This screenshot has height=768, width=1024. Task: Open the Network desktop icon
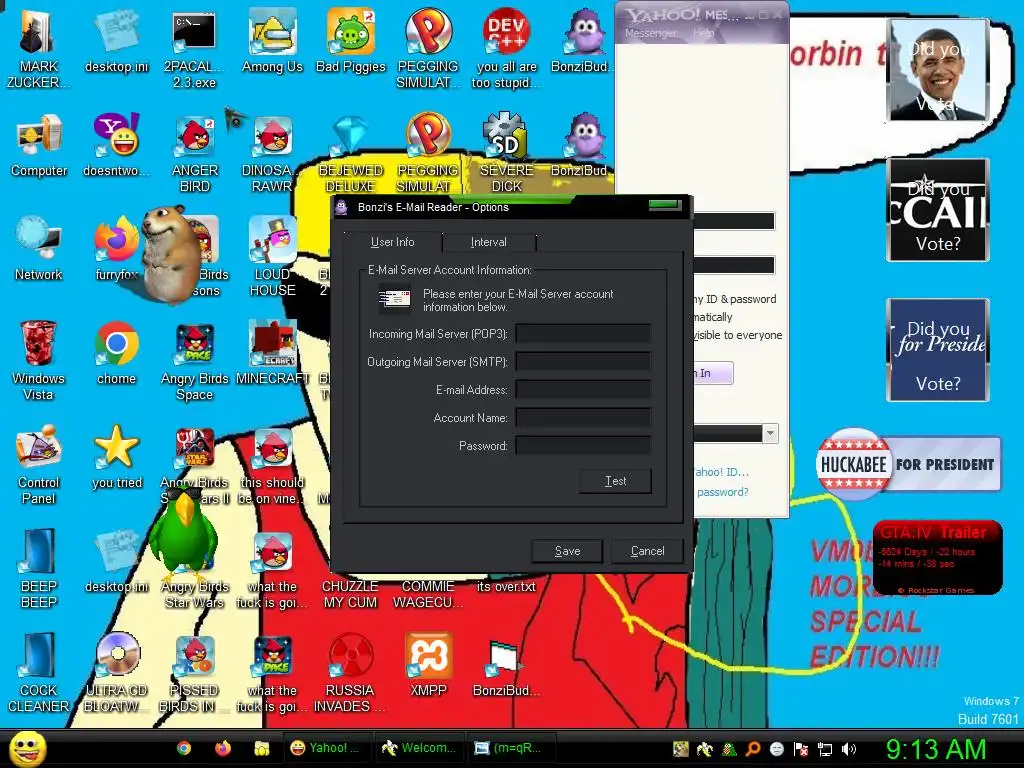point(39,249)
